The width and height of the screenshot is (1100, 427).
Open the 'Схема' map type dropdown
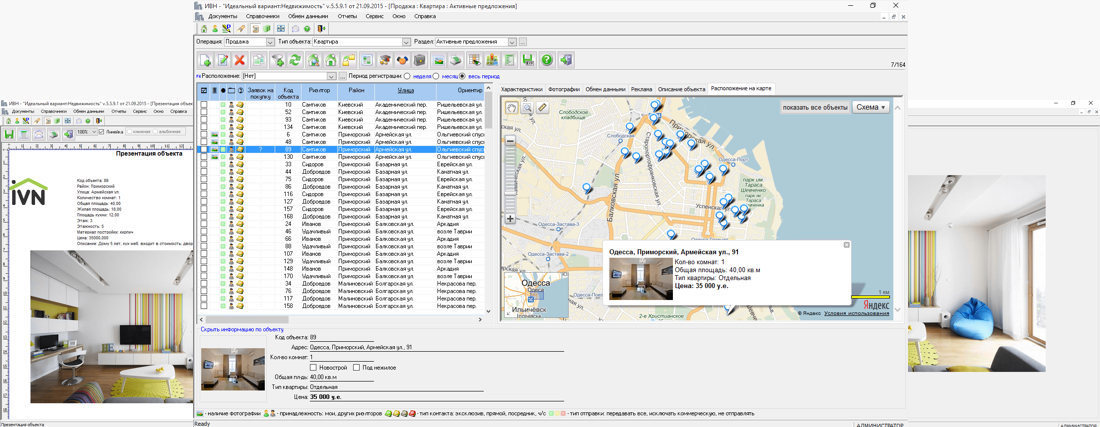pos(871,107)
